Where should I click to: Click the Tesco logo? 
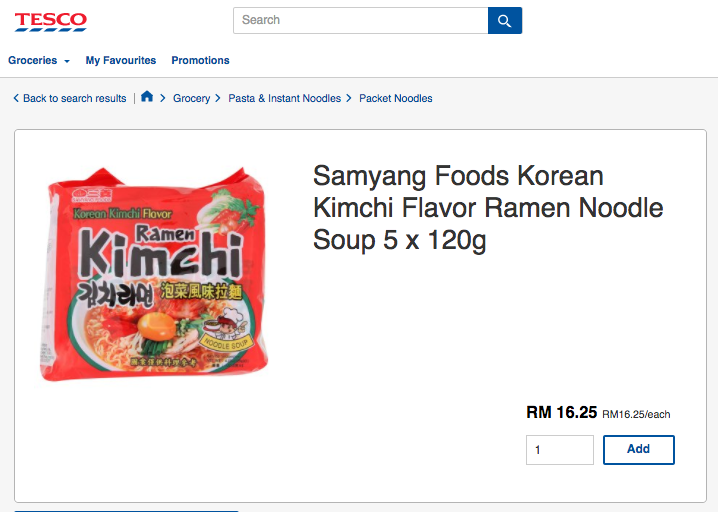pyautogui.click(x=50, y=20)
